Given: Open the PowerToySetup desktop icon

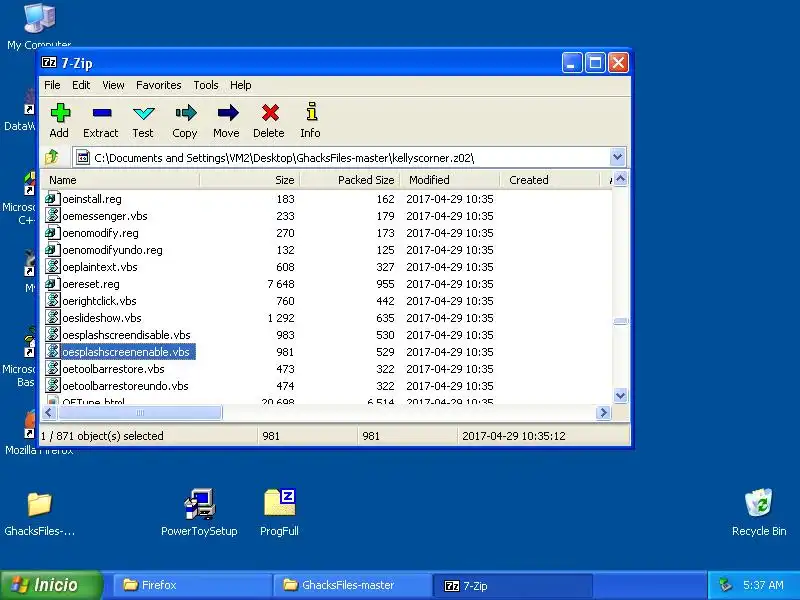Looking at the screenshot, I should pyautogui.click(x=199, y=505).
